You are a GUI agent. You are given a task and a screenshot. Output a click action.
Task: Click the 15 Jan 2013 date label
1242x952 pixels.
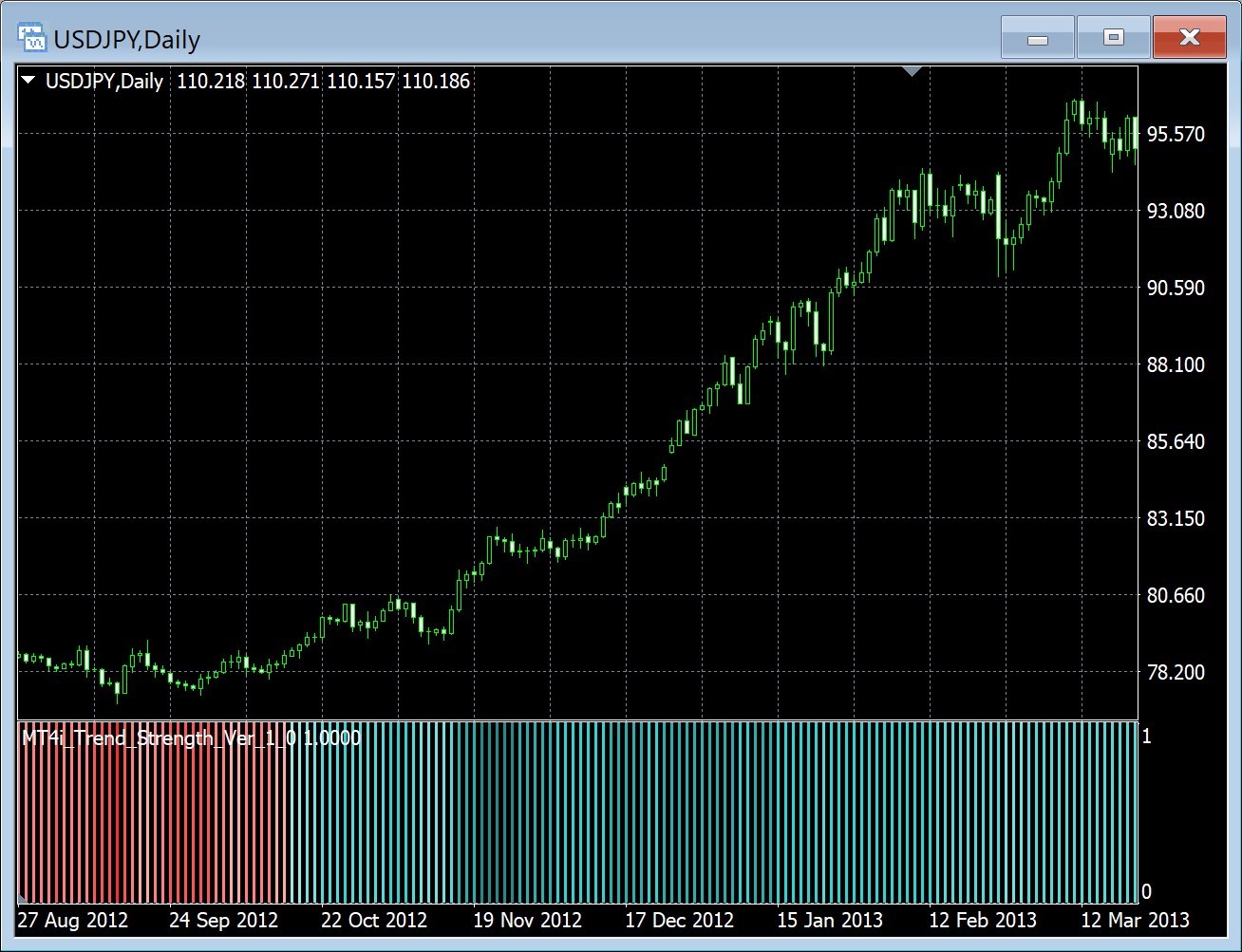pos(830,920)
